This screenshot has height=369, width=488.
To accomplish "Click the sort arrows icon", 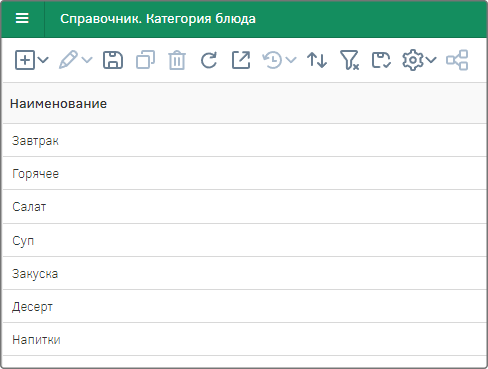I will [317, 60].
